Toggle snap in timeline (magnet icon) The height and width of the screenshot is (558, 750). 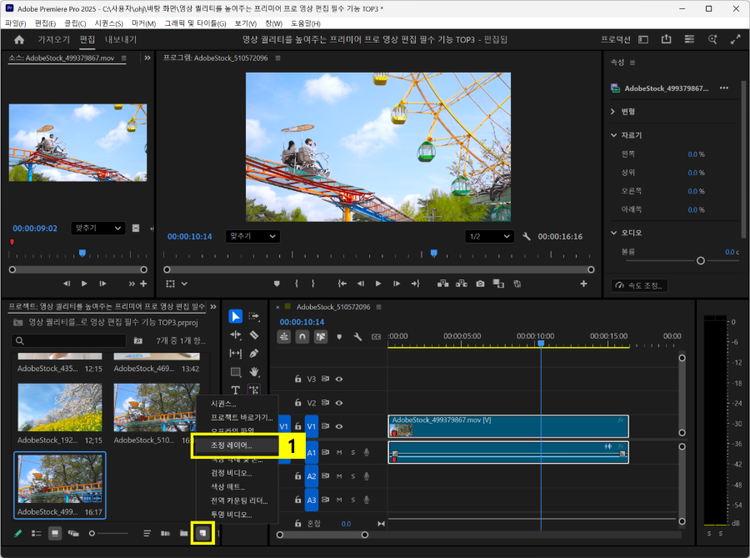tap(302, 337)
